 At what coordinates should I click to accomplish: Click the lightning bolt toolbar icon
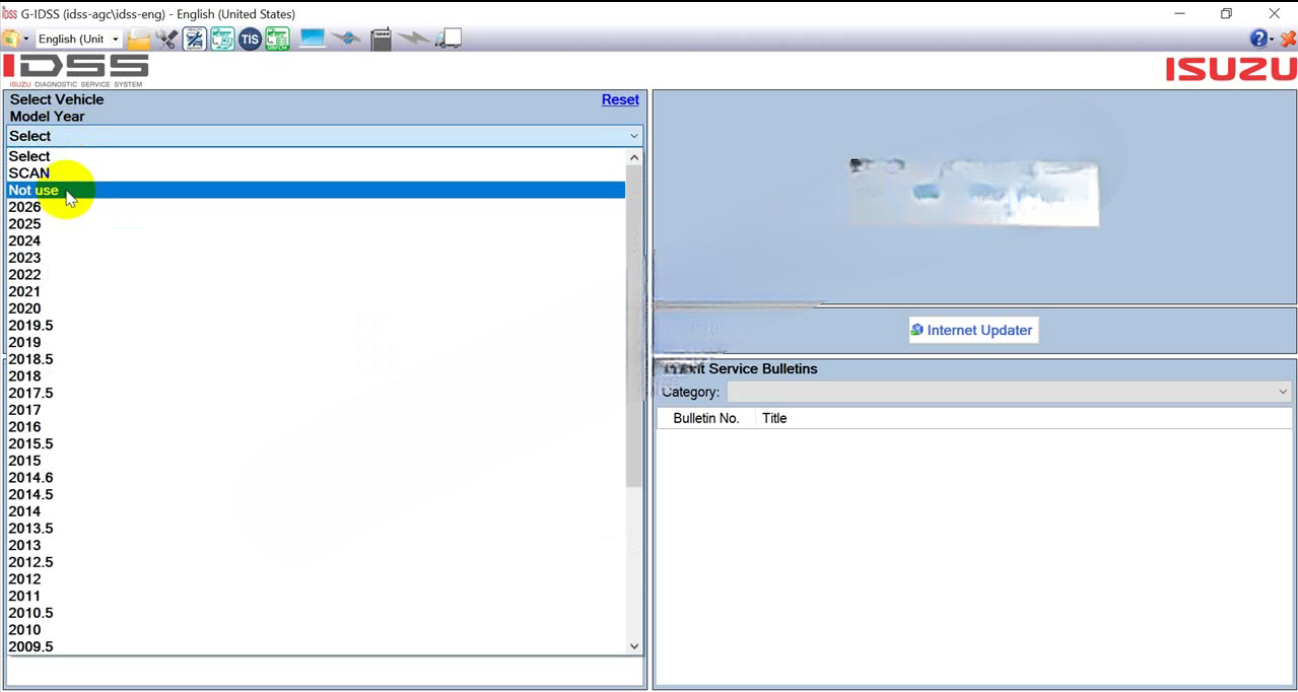(412, 39)
